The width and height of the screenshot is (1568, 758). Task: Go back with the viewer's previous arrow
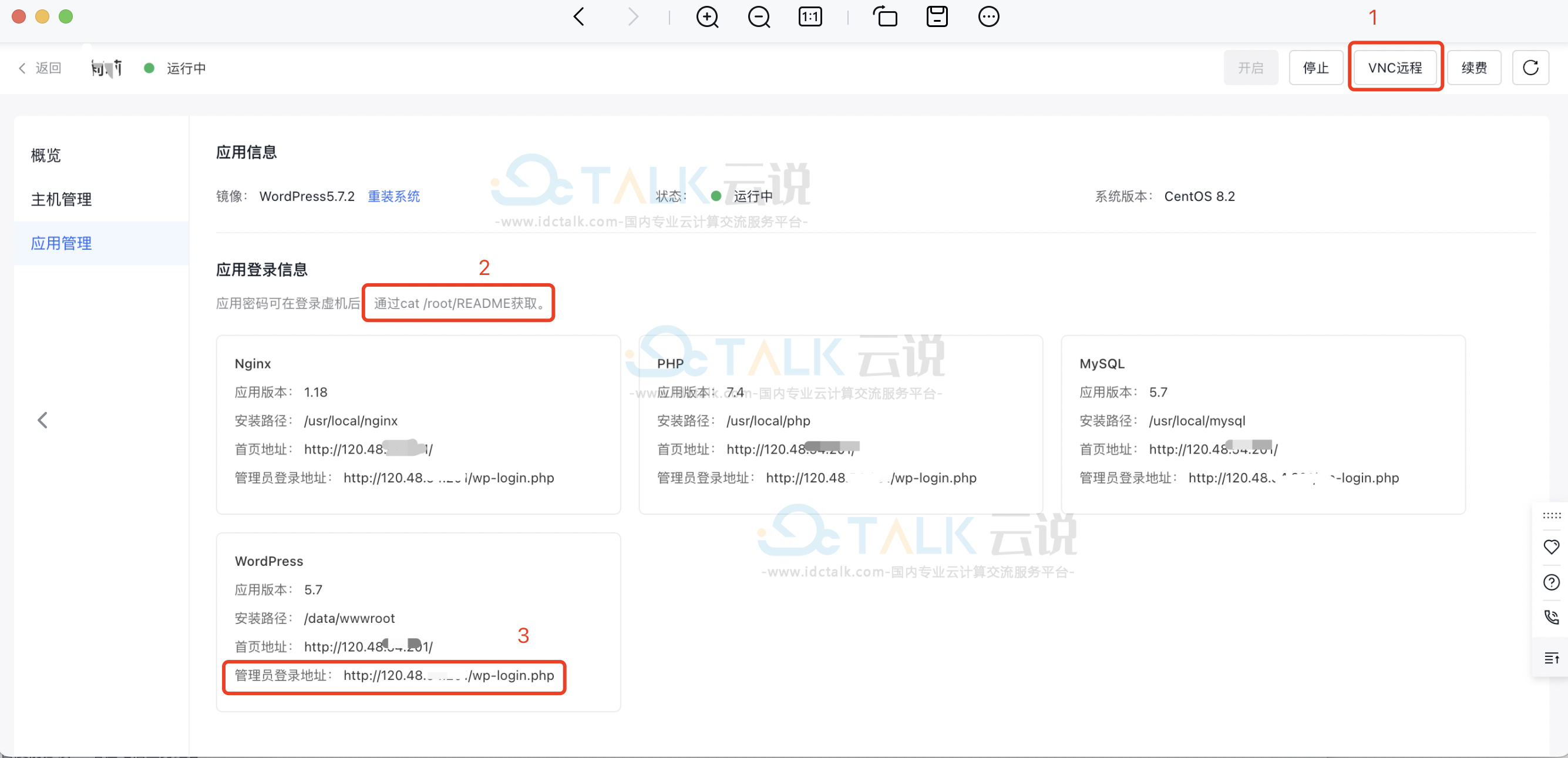[x=579, y=16]
